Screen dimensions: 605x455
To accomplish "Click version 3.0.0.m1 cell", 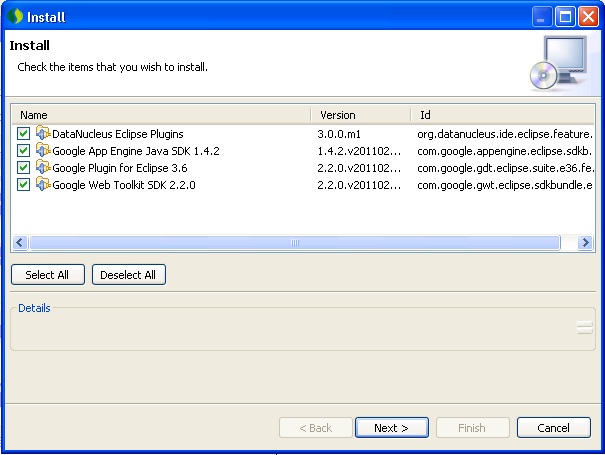I will point(339,134).
